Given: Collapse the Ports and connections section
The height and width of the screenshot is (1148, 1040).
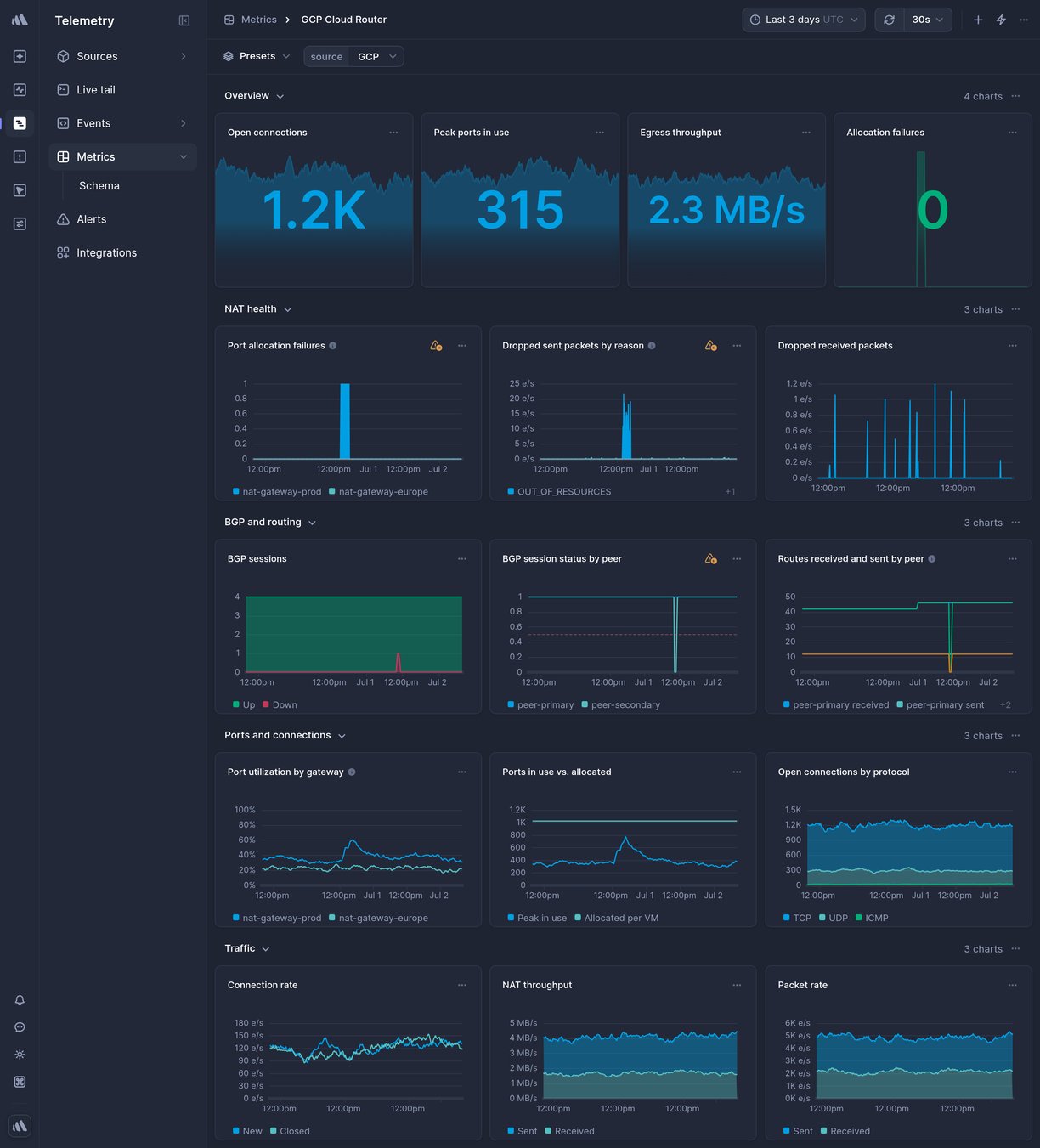Looking at the screenshot, I should [285, 736].
